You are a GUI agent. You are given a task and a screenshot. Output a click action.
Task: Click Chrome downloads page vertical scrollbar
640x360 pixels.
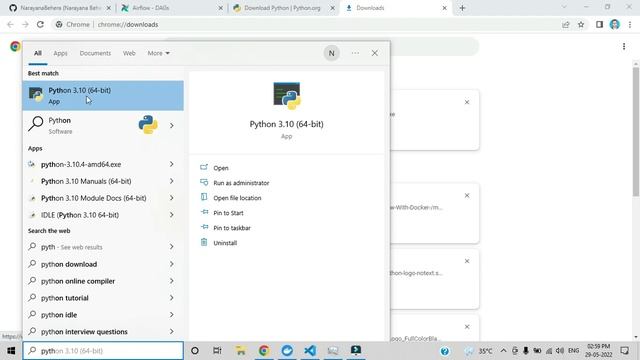click(636, 132)
